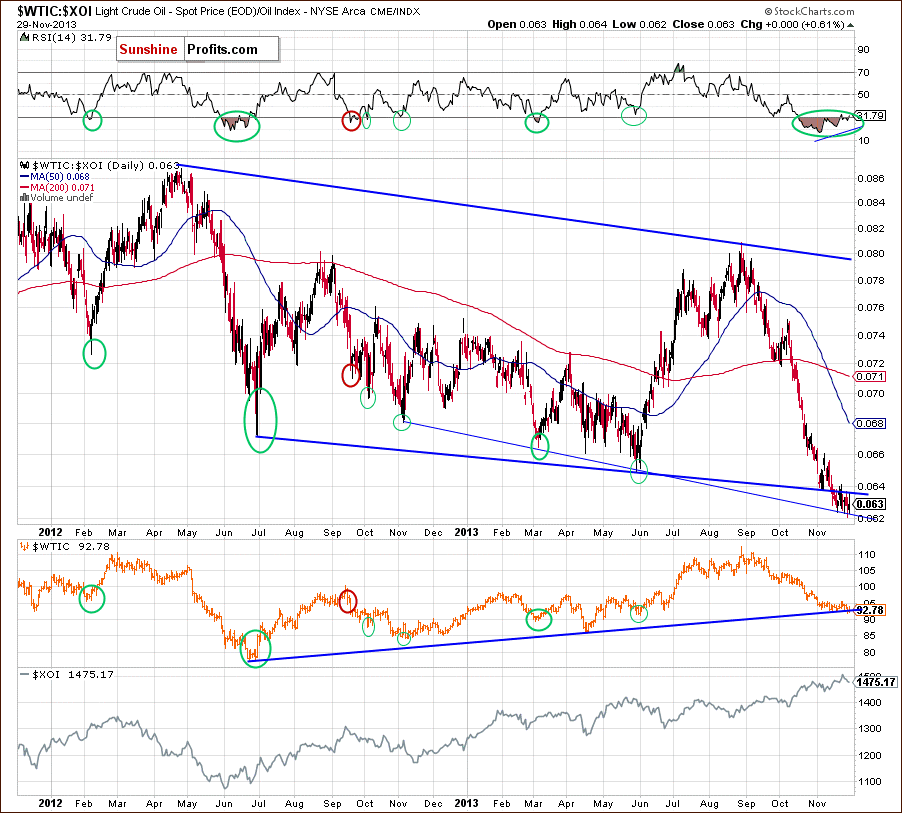This screenshot has height=813, width=902.
Task: Click the gray line marker before $XOI 1475.17
Action: click(25, 674)
